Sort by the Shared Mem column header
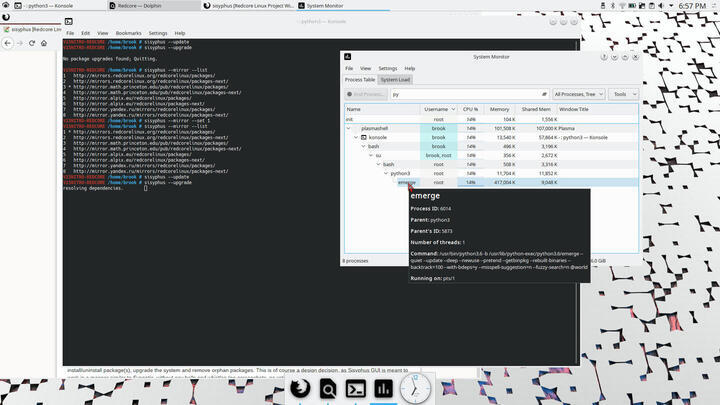This screenshot has width=720, height=405. tap(536, 109)
